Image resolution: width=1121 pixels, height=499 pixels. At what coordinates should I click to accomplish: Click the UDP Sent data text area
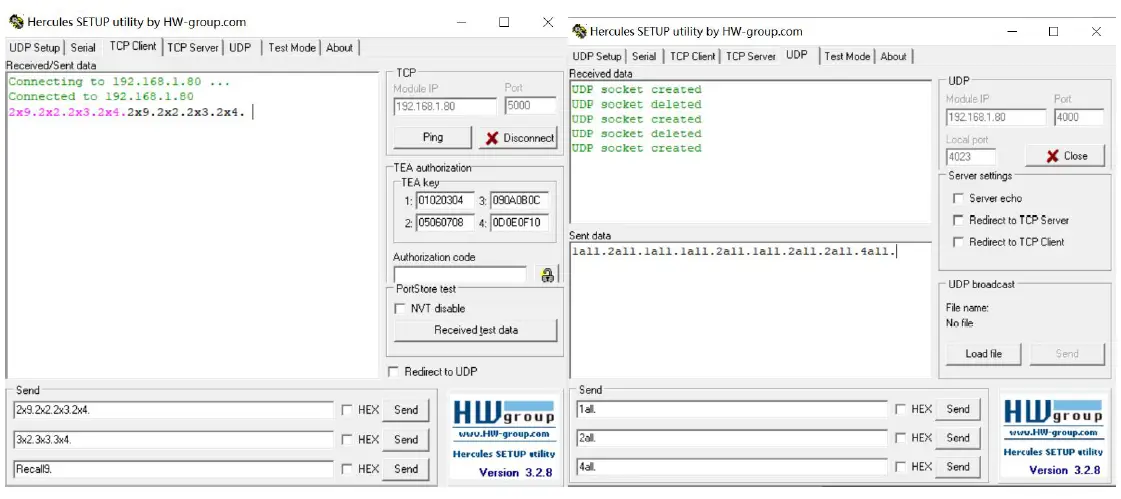click(750, 310)
